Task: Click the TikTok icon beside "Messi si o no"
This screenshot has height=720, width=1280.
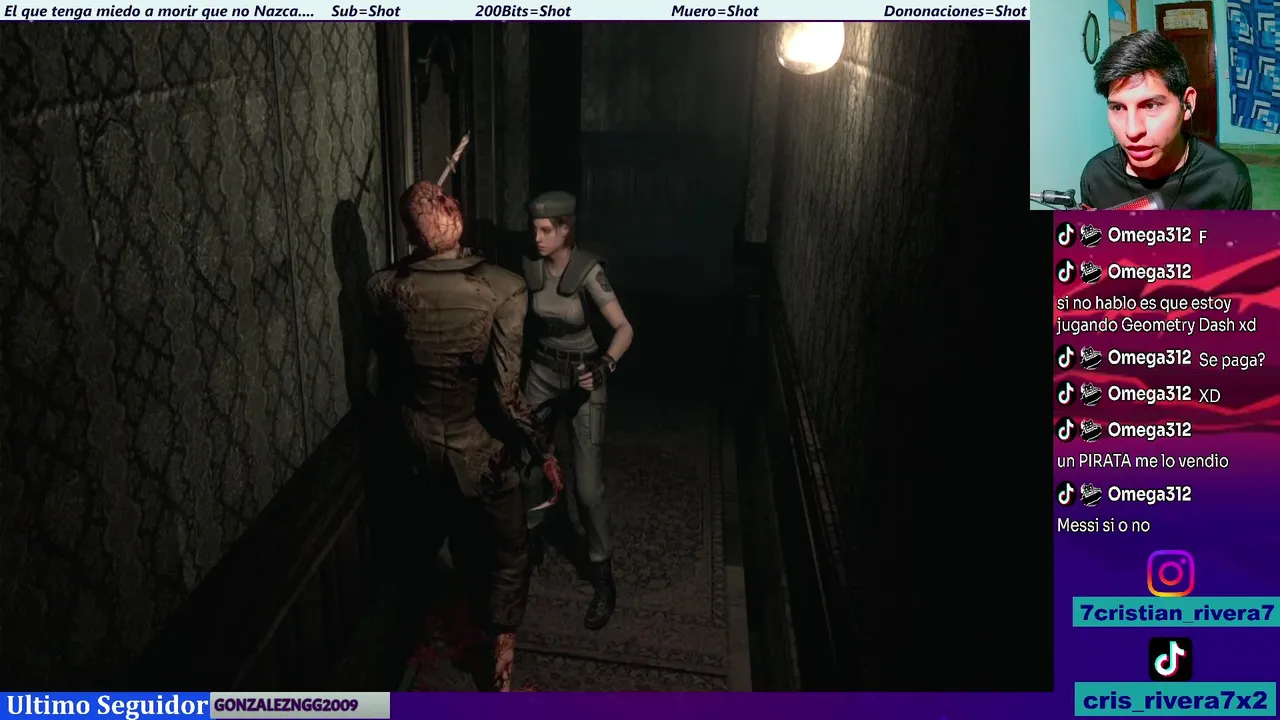Action: [x=1066, y=493]
